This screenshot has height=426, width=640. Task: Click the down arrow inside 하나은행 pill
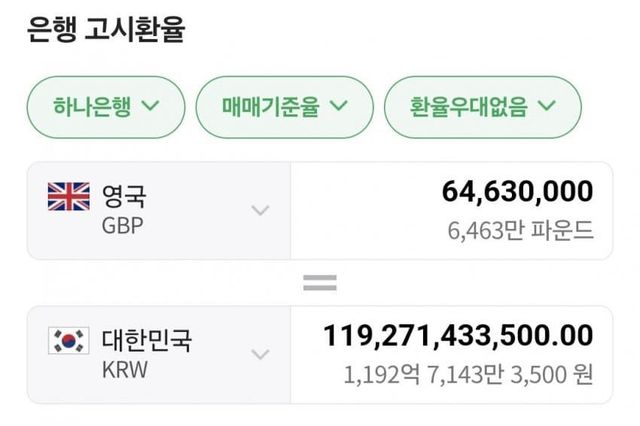click(x=151, y=104)
